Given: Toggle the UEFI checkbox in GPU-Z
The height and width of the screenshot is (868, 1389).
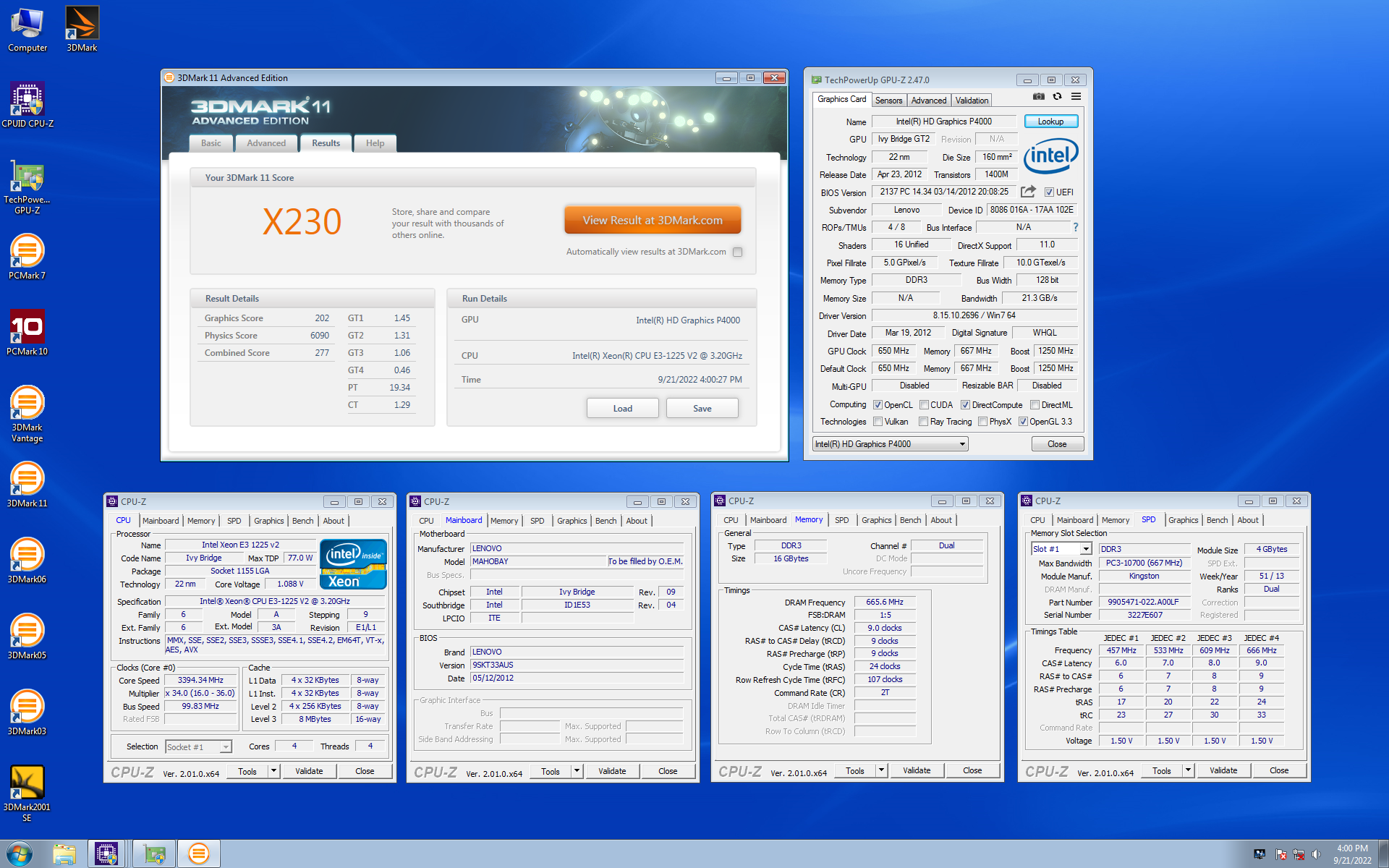Looking at the screenshot, I should click(x=1049, y=192).
